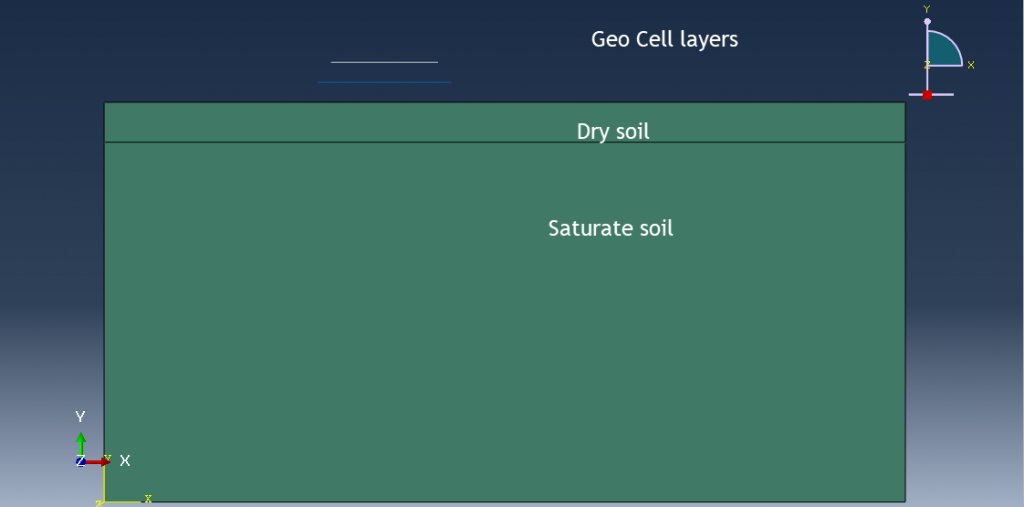The height and width of the screenshot is (507, 1024).
Task: Click the teal quarter-circle of the 3D compass
Action: click(942, 50)
